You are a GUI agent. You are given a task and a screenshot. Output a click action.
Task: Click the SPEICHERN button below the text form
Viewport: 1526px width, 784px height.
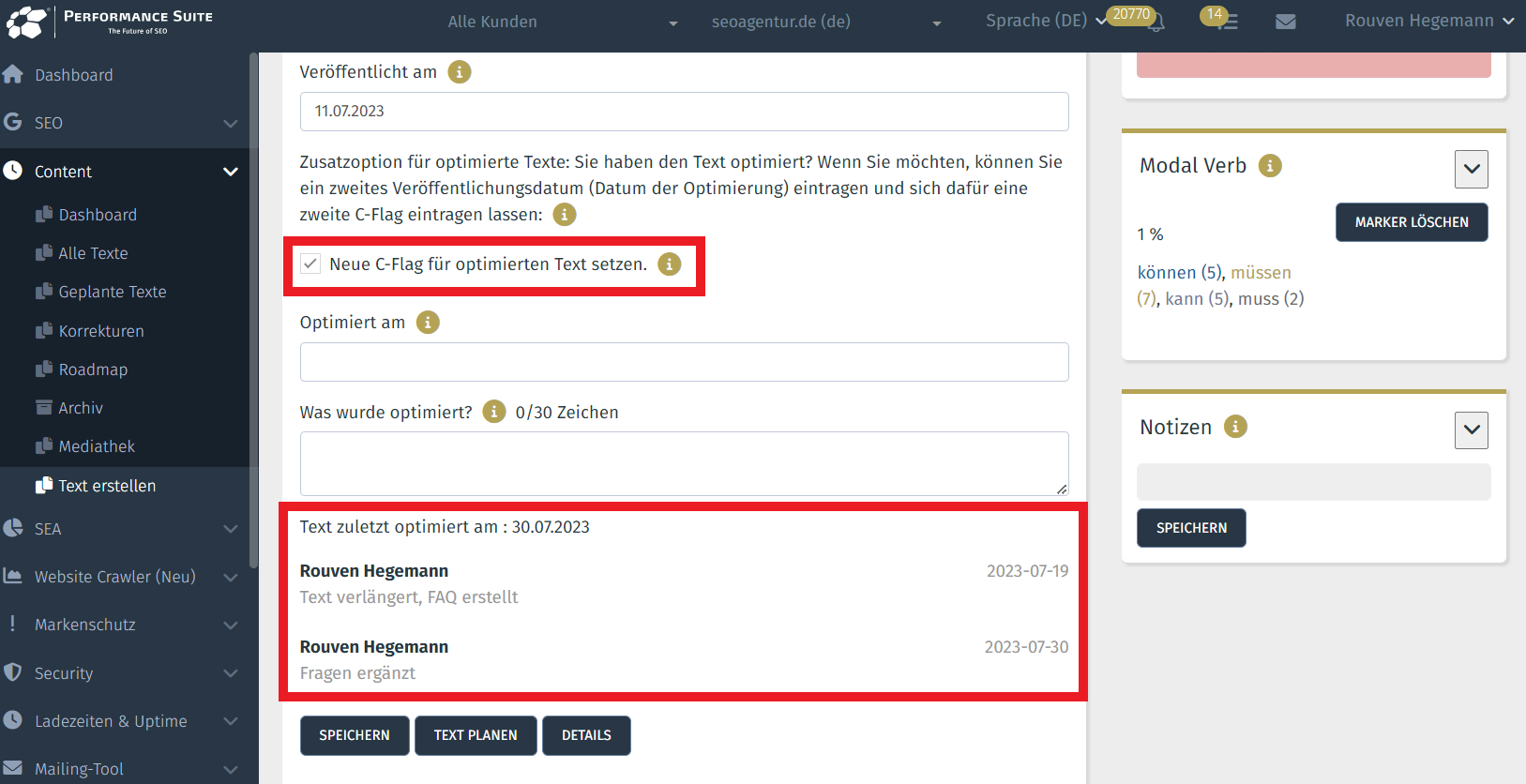pyautogui.click(x=355, y=735)
